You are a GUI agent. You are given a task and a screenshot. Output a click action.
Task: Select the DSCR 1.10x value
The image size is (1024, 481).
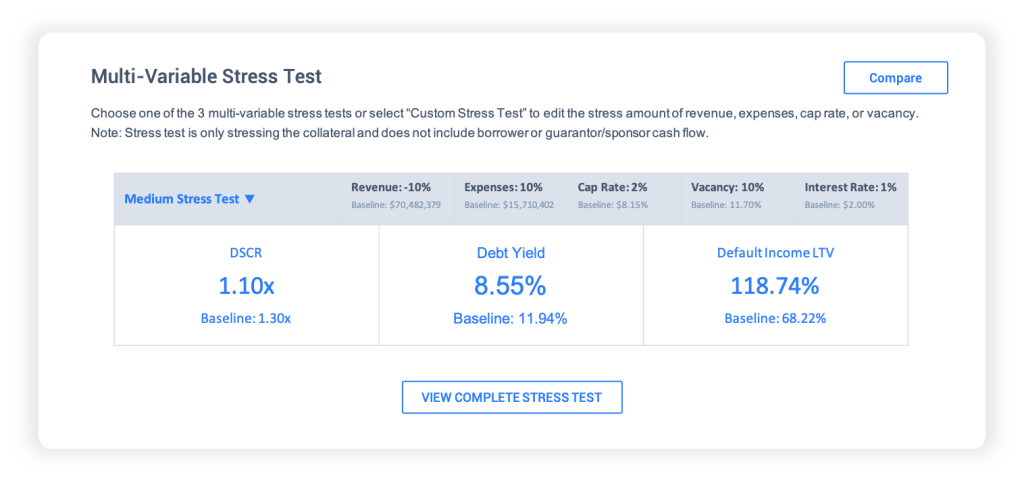[246, 286]
